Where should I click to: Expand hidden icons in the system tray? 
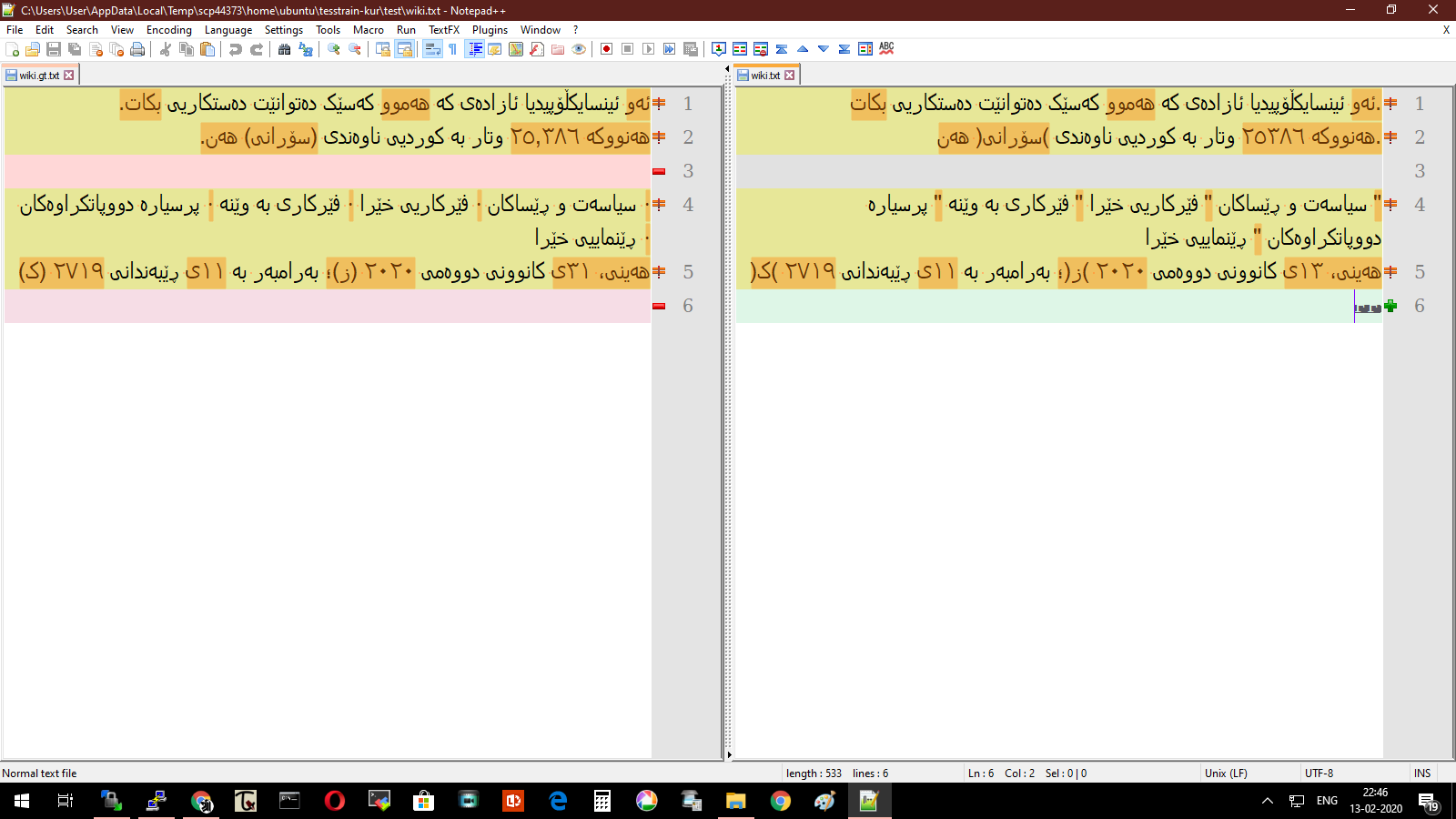[1268, 802]
